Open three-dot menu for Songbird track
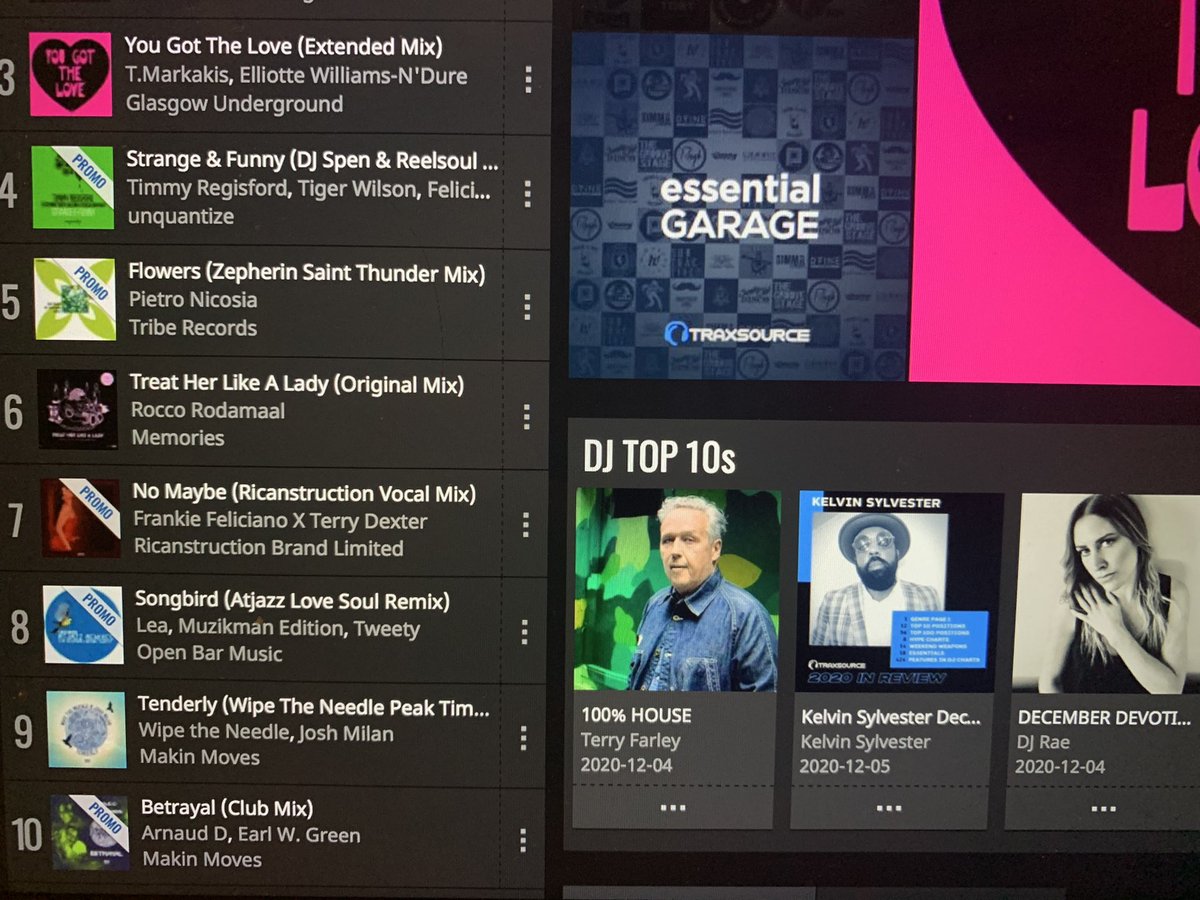 pos(524,631)
